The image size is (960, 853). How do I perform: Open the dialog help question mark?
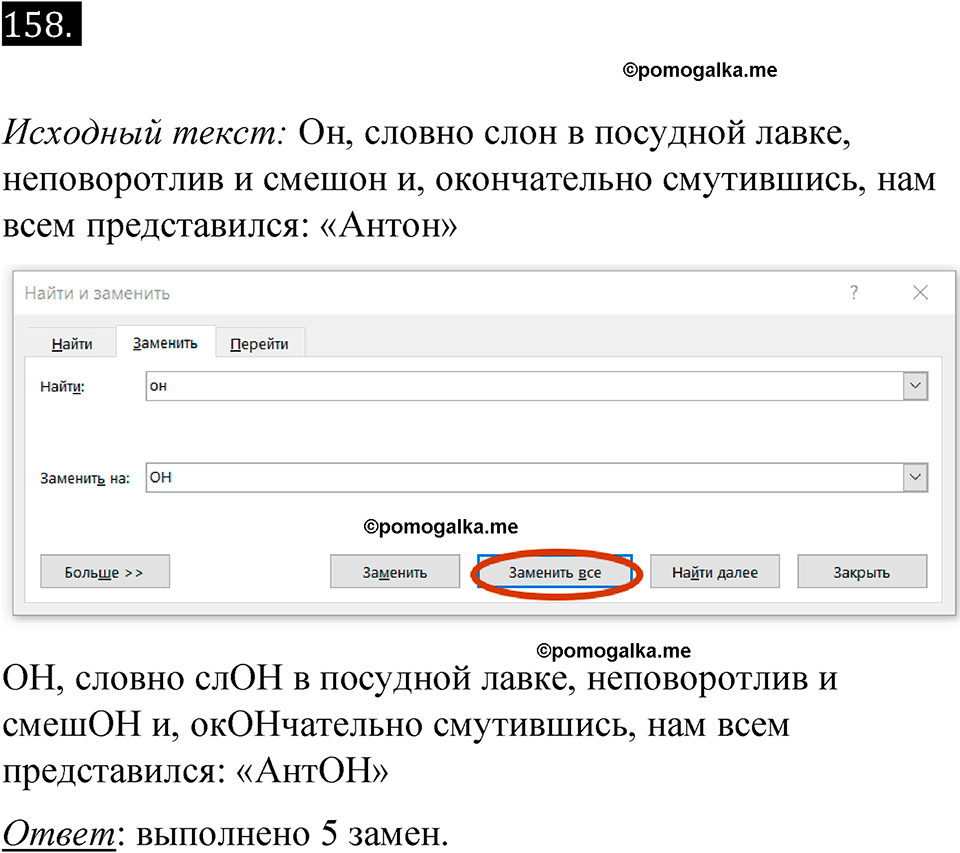(x=854, y=292)
